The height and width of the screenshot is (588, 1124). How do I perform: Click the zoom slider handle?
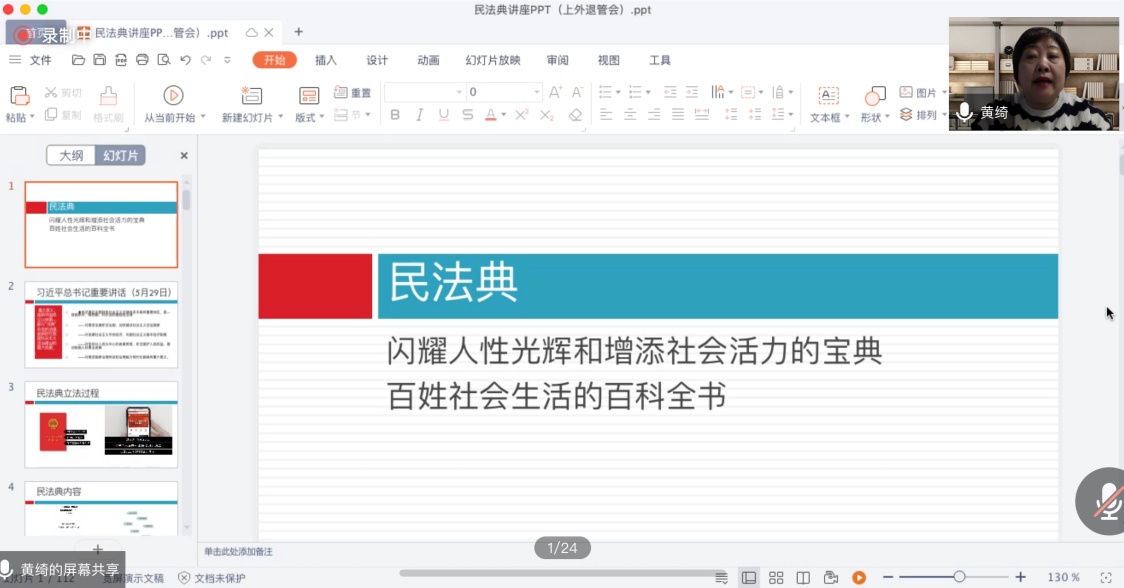click(x=959, y=577)
